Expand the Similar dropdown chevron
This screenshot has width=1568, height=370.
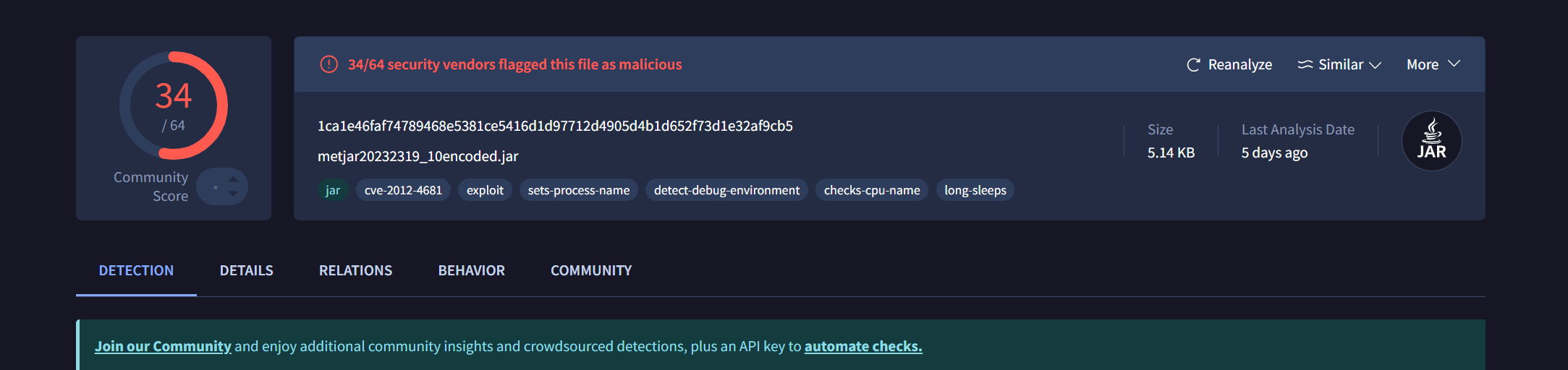point(1375,65)
